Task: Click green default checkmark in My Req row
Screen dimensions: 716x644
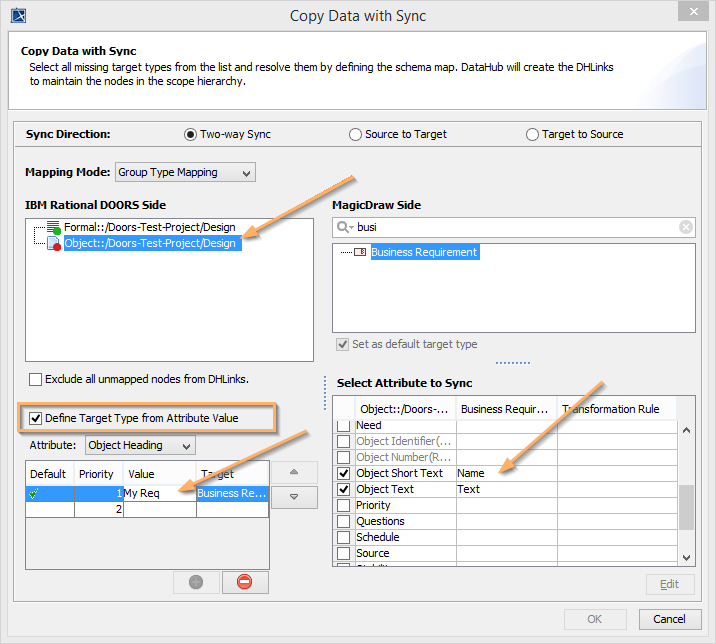Action: click(33, 493)
